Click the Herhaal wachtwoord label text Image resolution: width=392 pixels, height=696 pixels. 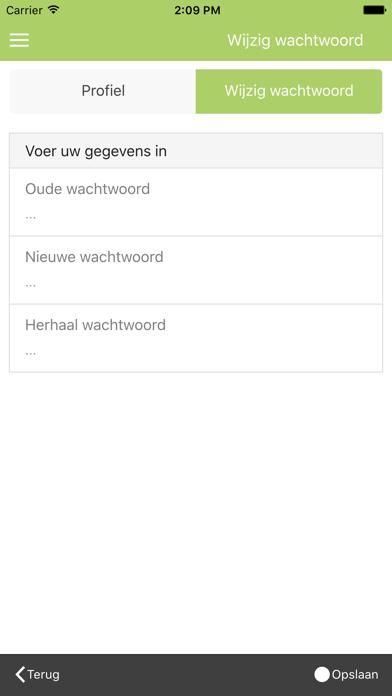[95, 325]
